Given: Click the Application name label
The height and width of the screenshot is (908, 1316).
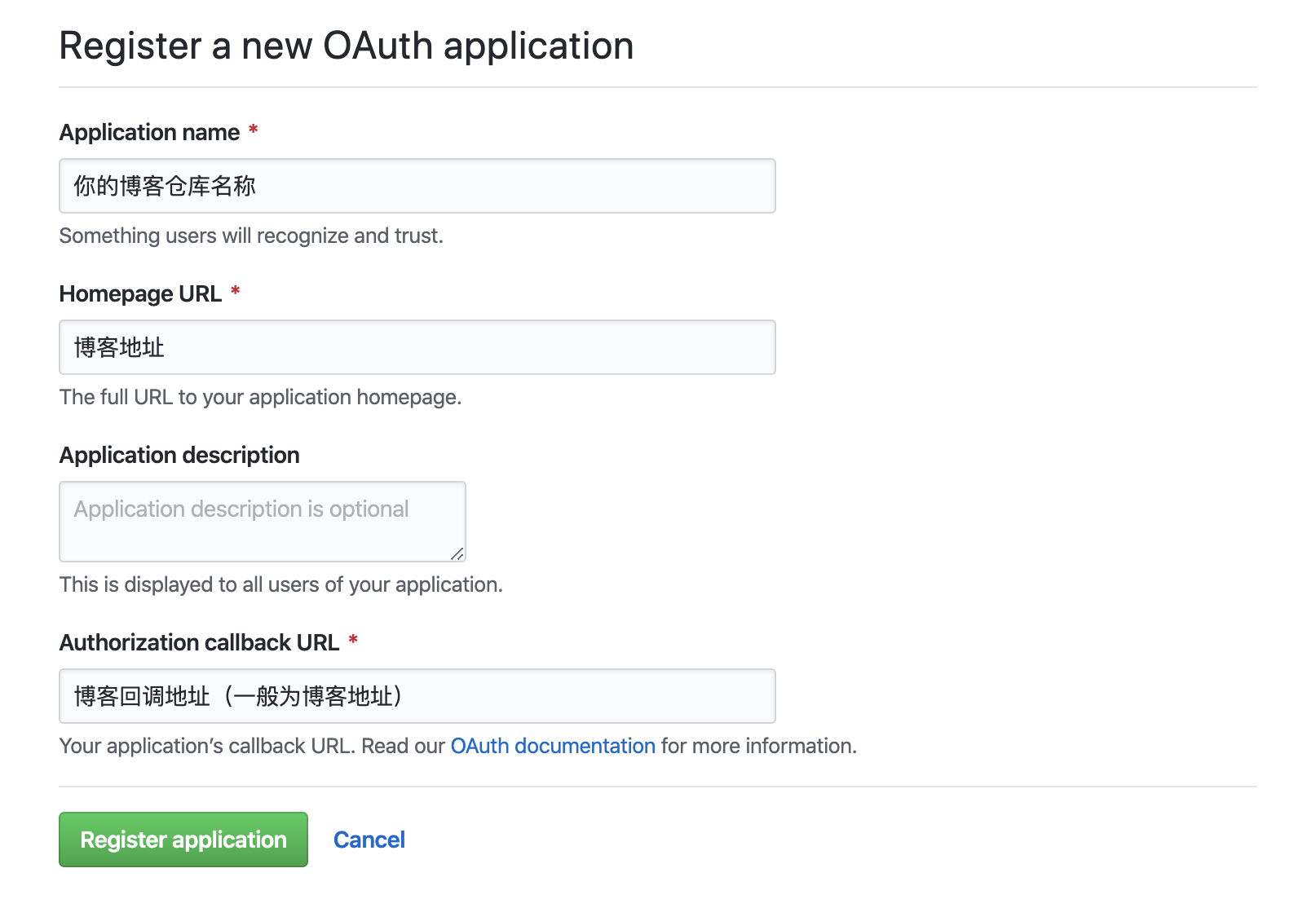Looking at the screenshot, I should 150,132.
